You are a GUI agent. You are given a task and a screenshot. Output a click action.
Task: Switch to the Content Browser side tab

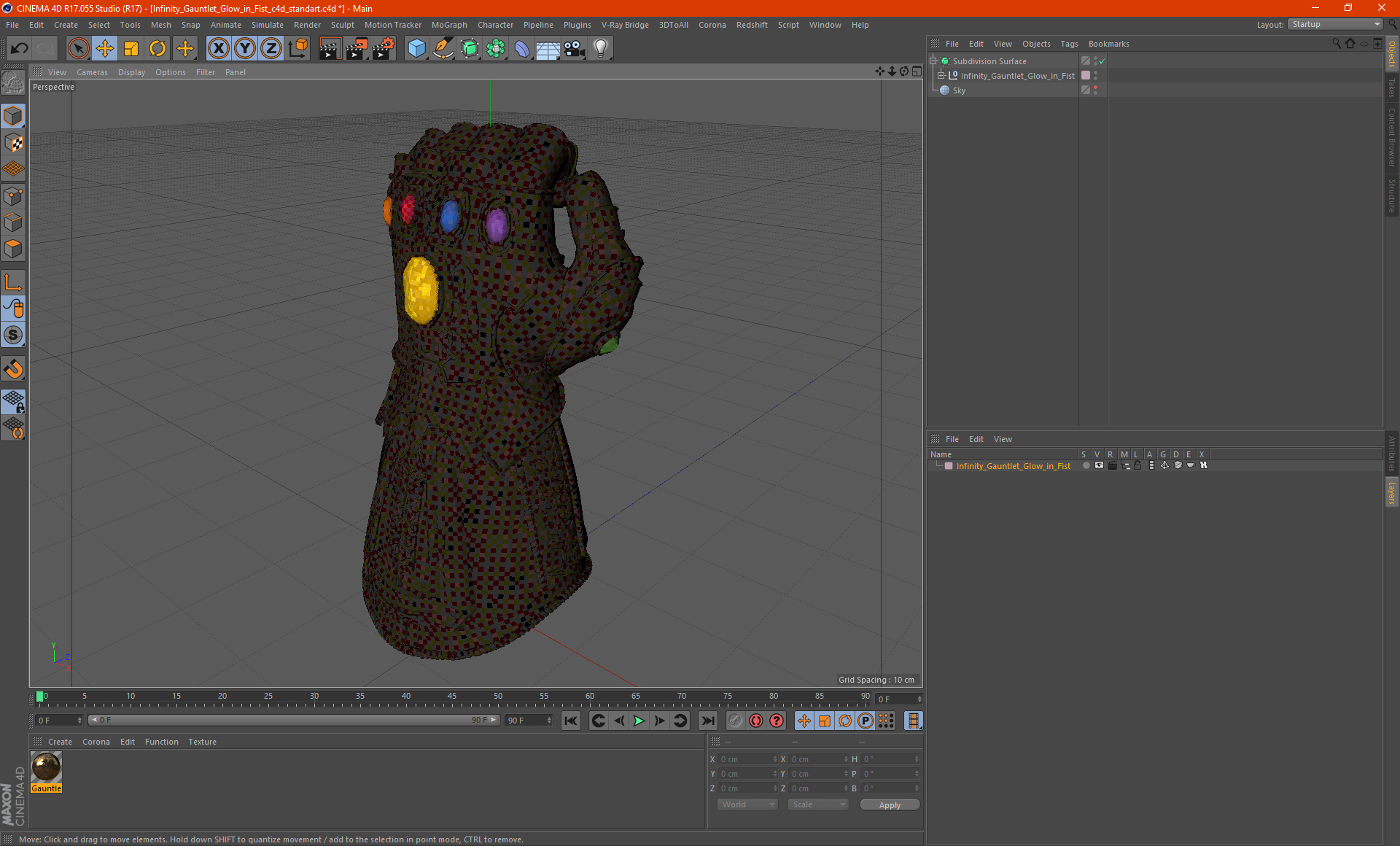click(1391, 137)
